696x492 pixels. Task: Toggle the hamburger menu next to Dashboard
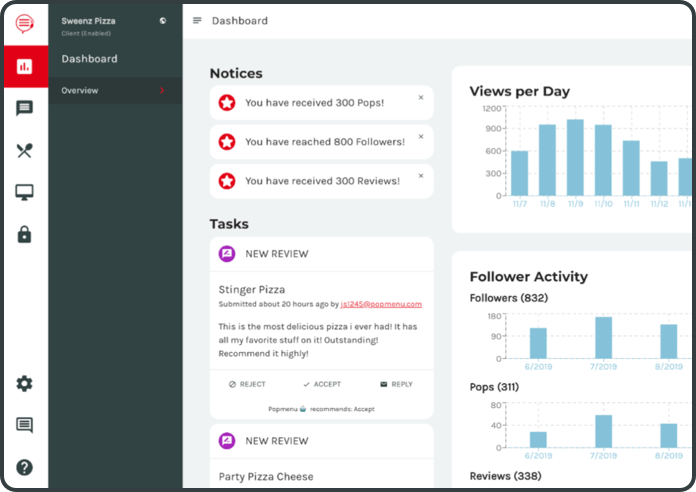(197, 21)
